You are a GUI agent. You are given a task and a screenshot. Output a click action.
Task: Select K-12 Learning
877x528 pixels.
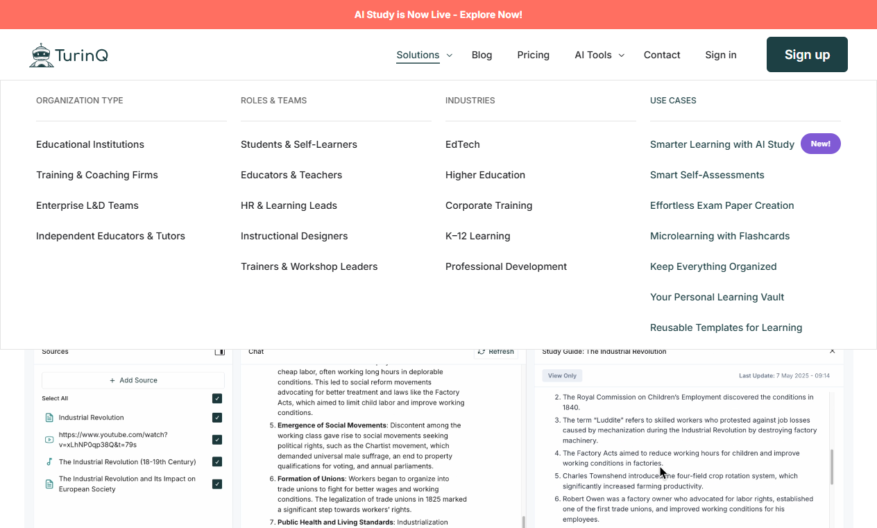click(x=478, y=236)
